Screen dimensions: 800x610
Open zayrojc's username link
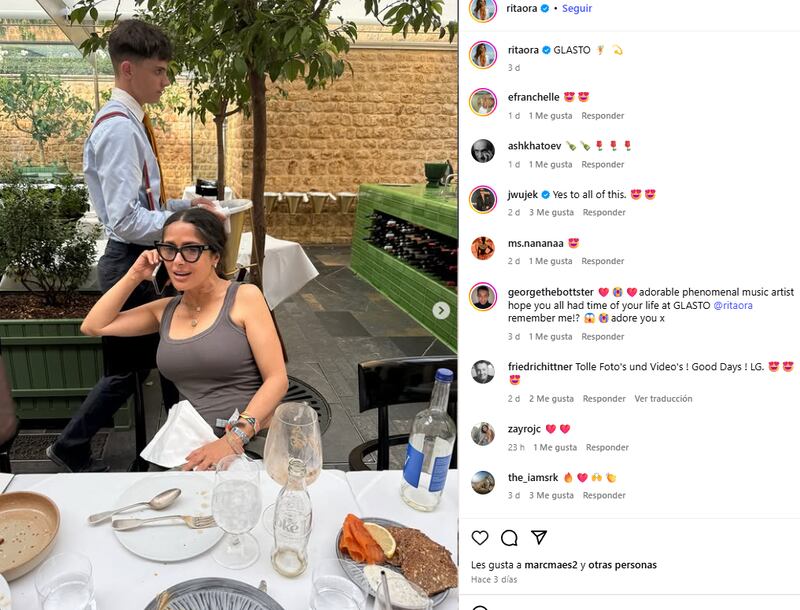tap(524, 429)
